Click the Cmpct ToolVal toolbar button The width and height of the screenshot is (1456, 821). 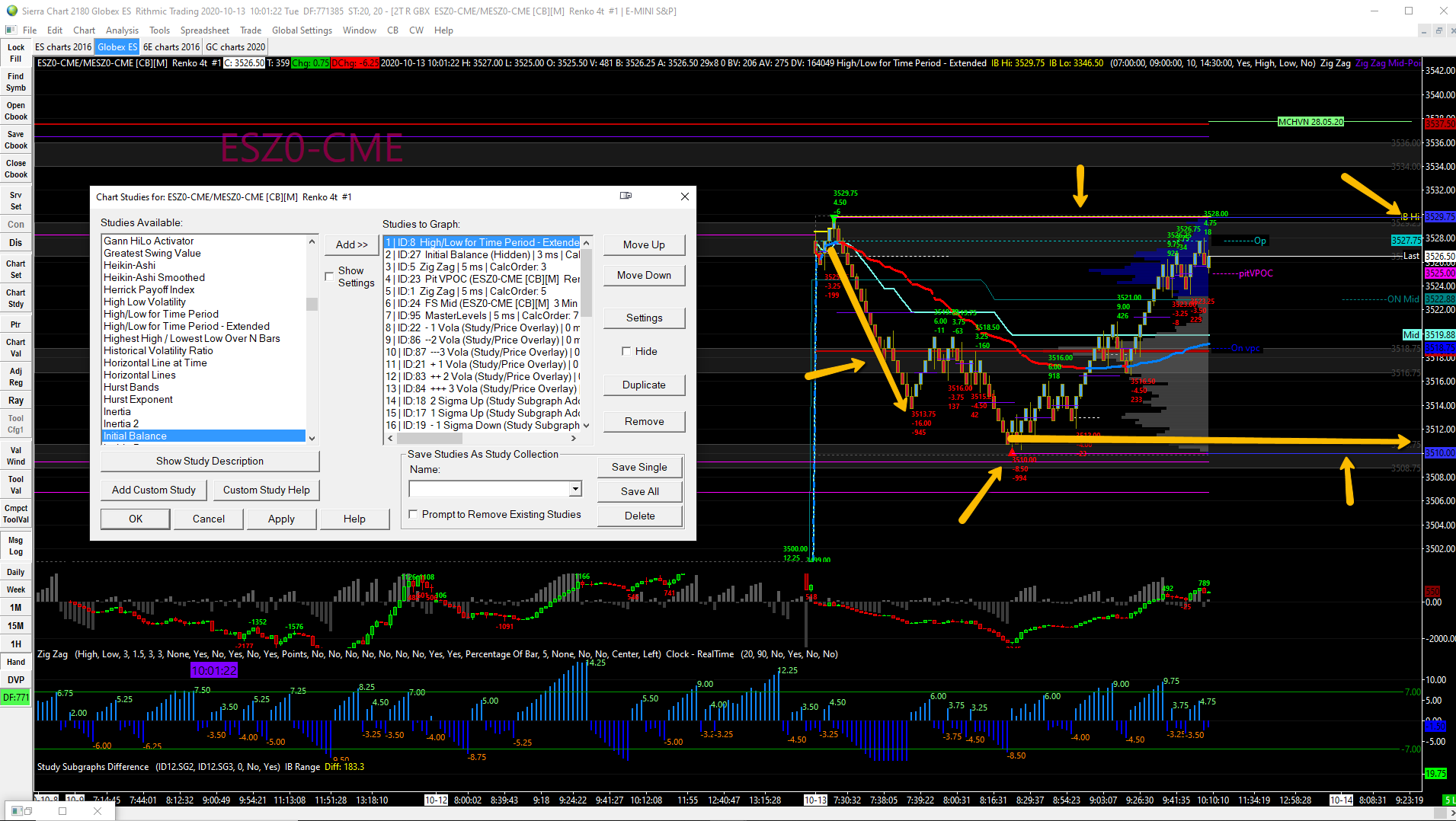(16, 513)
